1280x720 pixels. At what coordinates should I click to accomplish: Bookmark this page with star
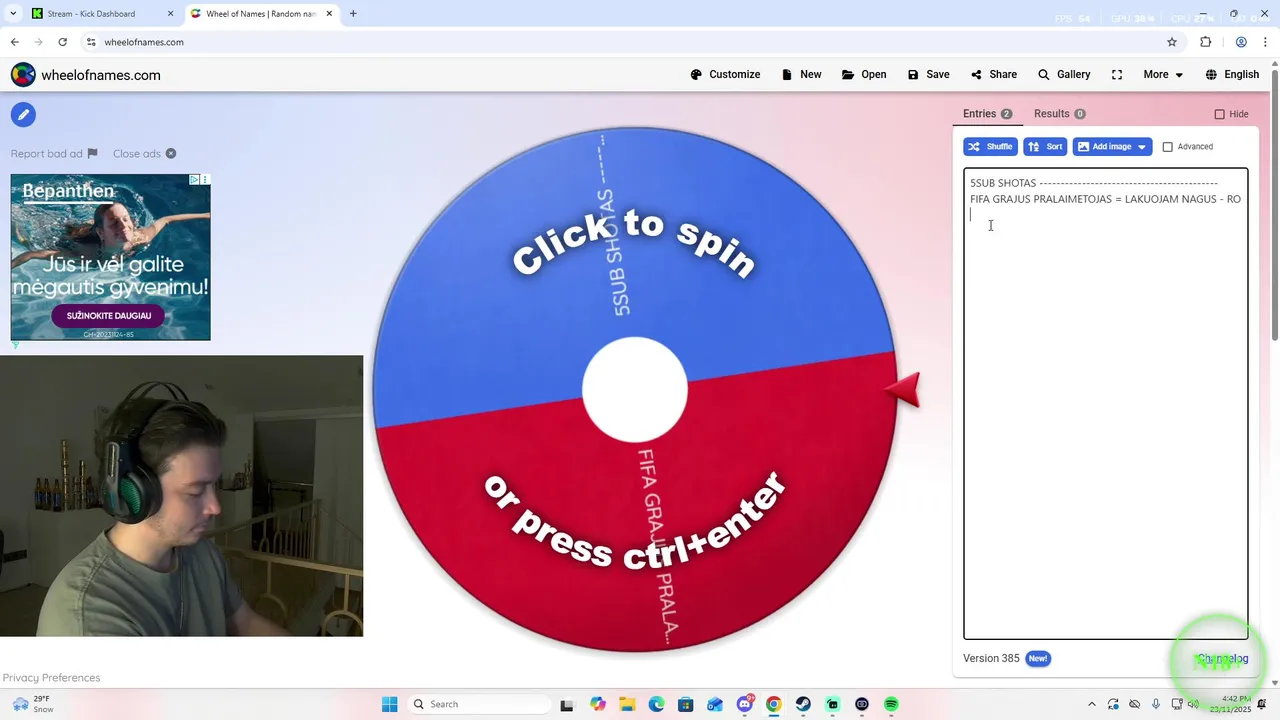click(1172, 42)
